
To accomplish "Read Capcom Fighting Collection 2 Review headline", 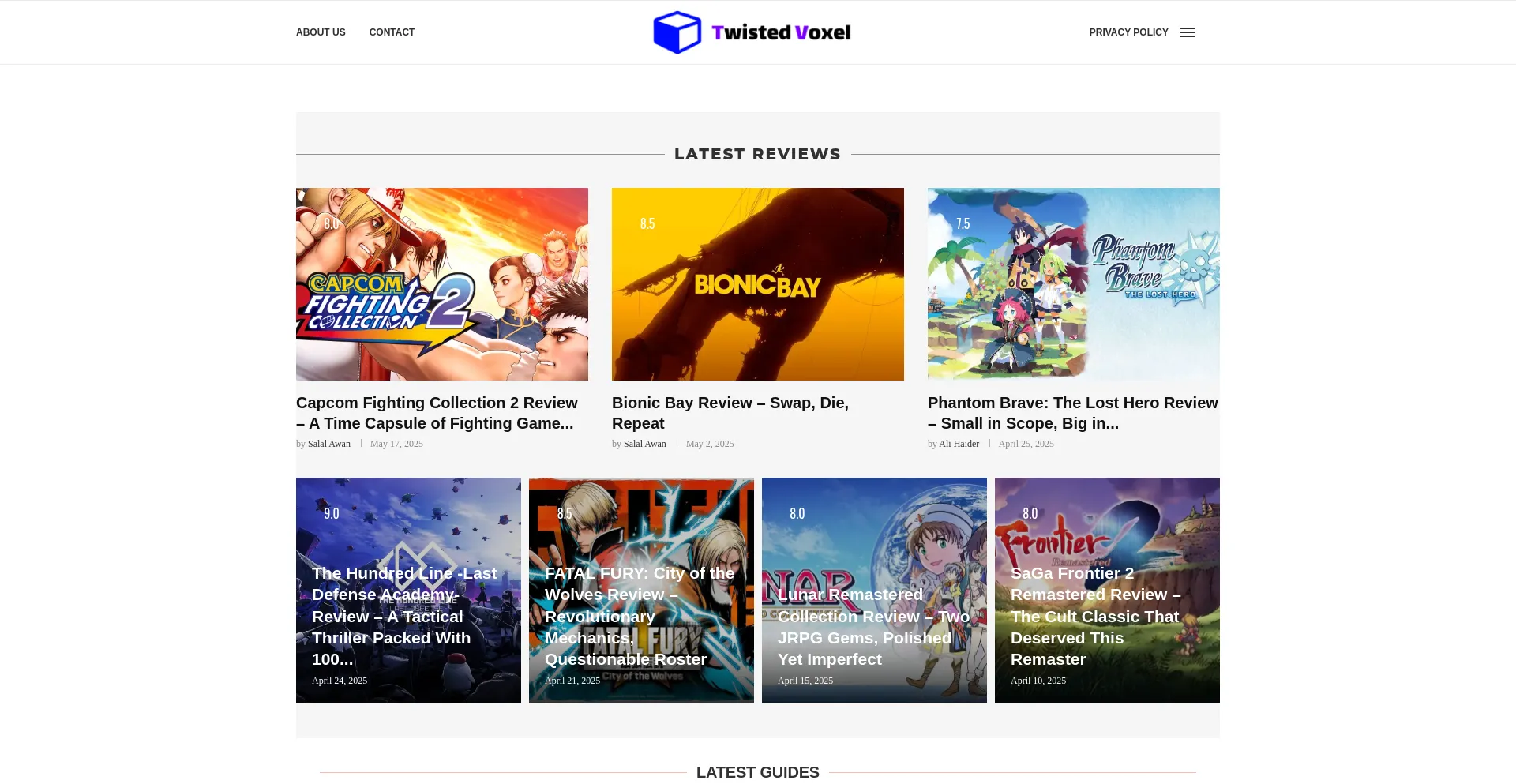I will (x=437, y=413).
